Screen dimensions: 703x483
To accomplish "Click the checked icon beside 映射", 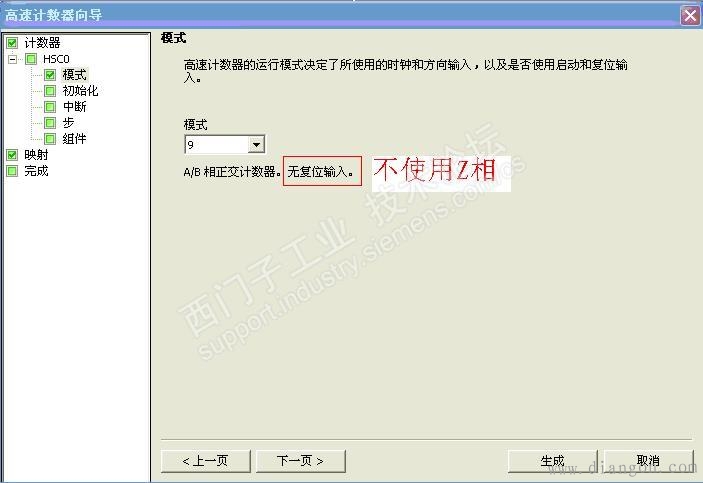I will click(x=12, y=155).
